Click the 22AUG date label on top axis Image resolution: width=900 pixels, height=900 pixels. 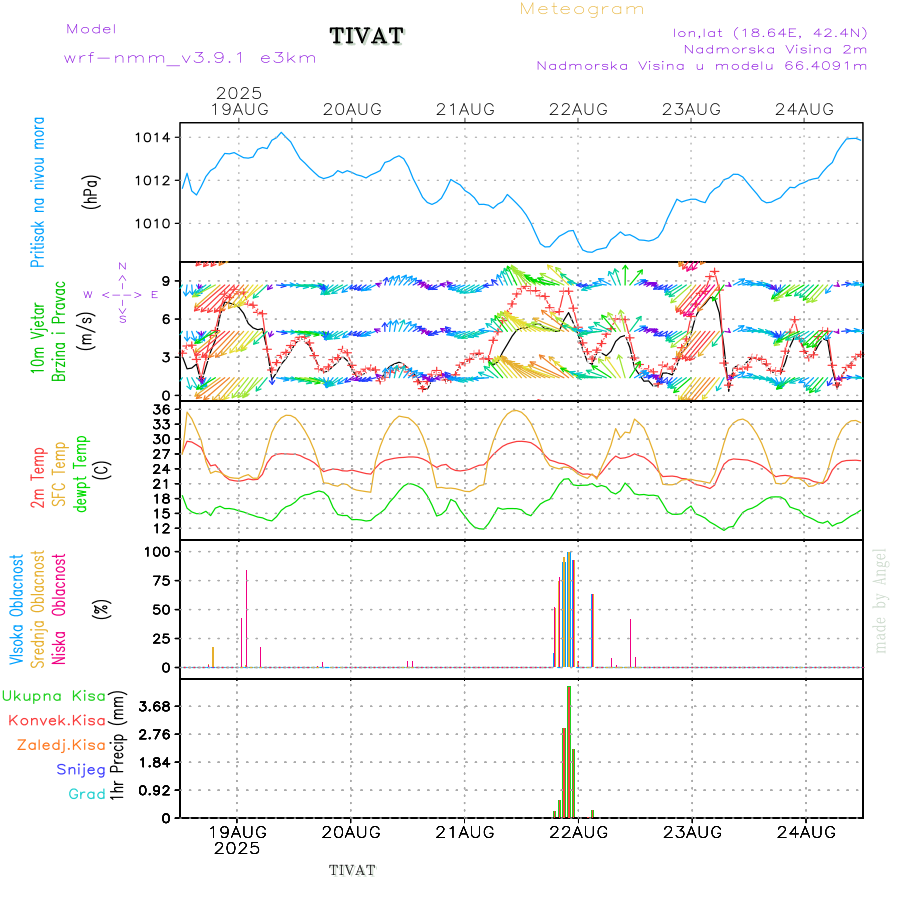coord(578,109)
